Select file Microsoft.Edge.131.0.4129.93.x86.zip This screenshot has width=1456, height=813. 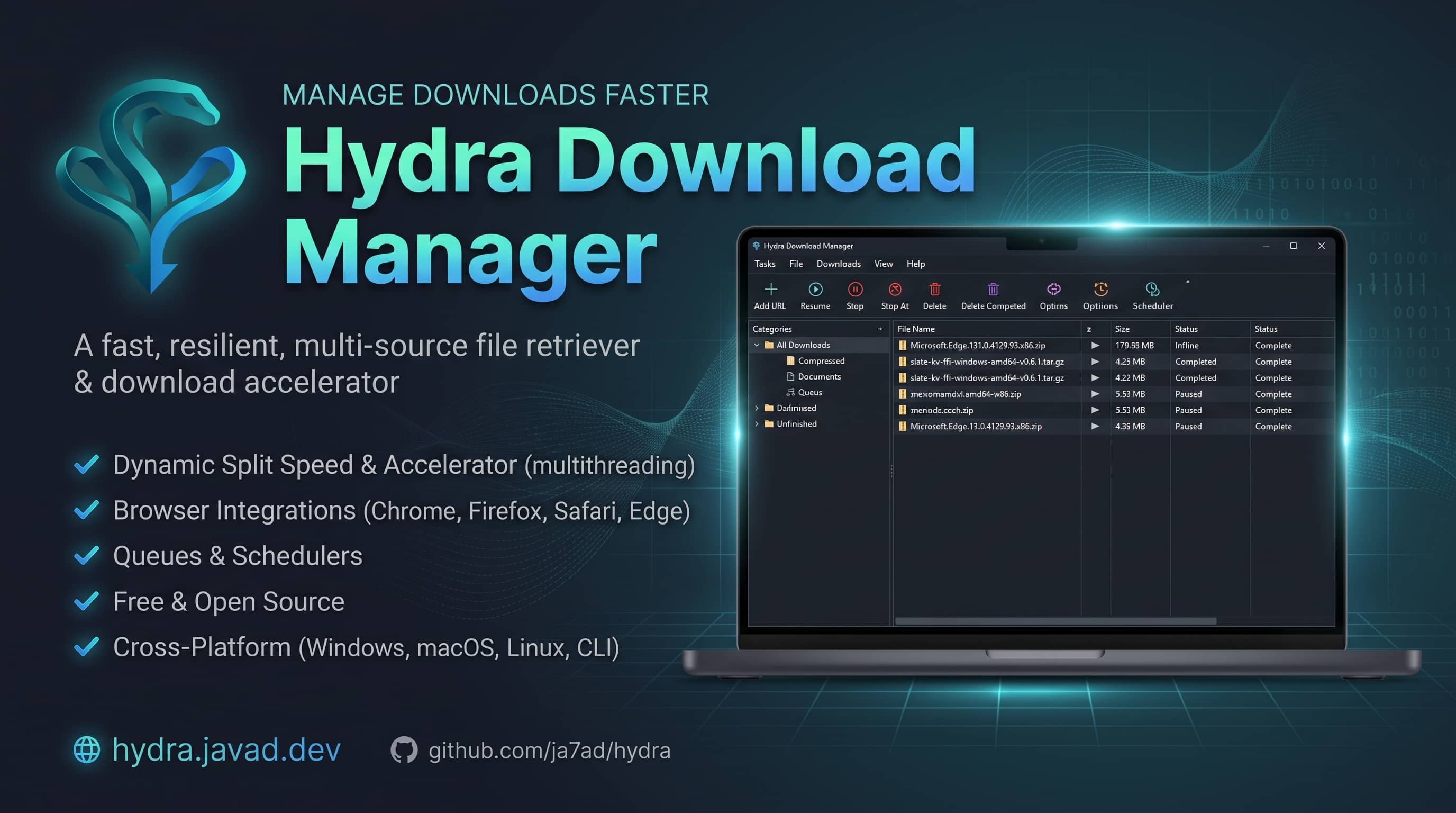pyautogui.click(x=977, y=346)
